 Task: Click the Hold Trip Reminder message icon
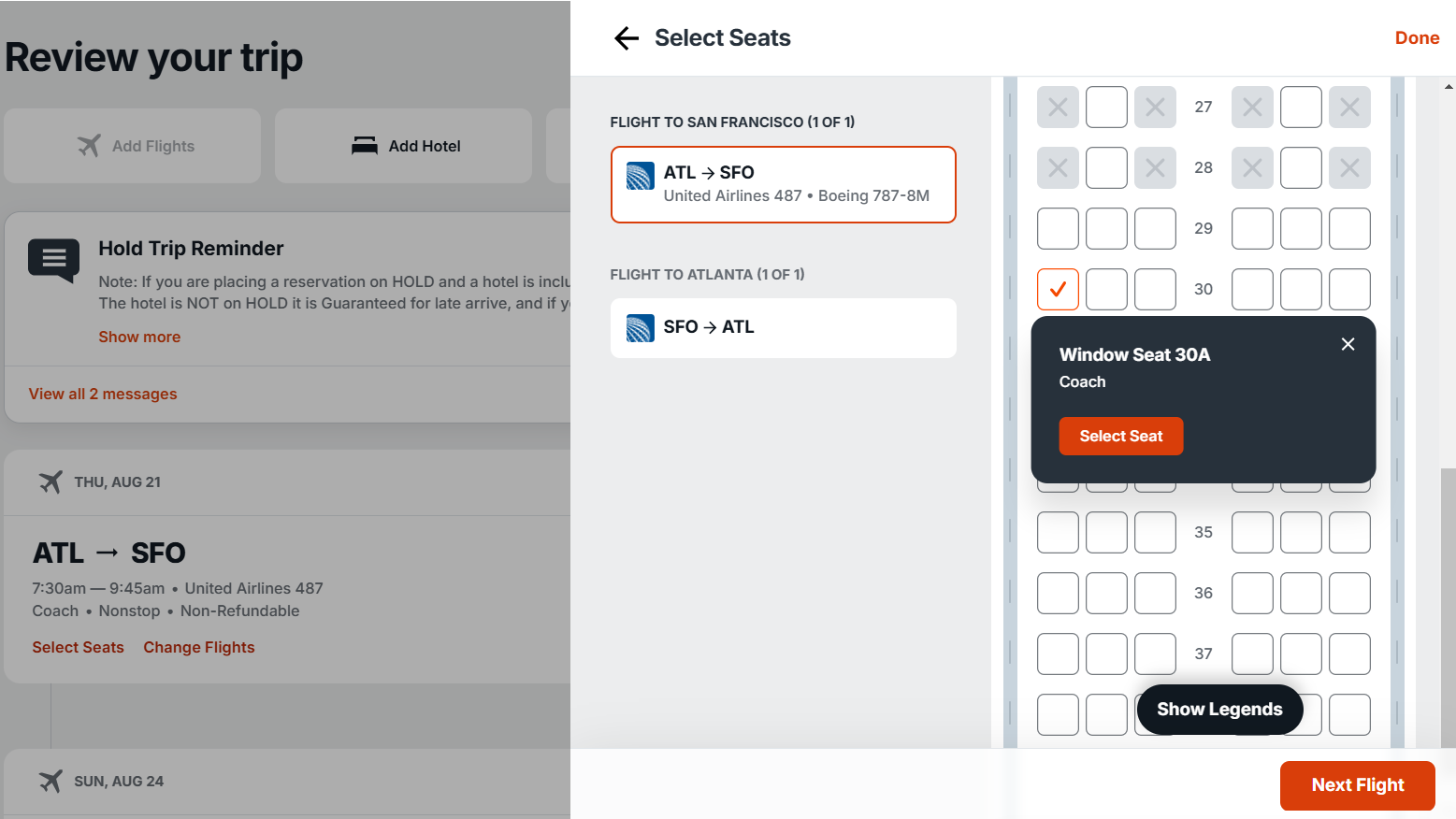(54, 261)
